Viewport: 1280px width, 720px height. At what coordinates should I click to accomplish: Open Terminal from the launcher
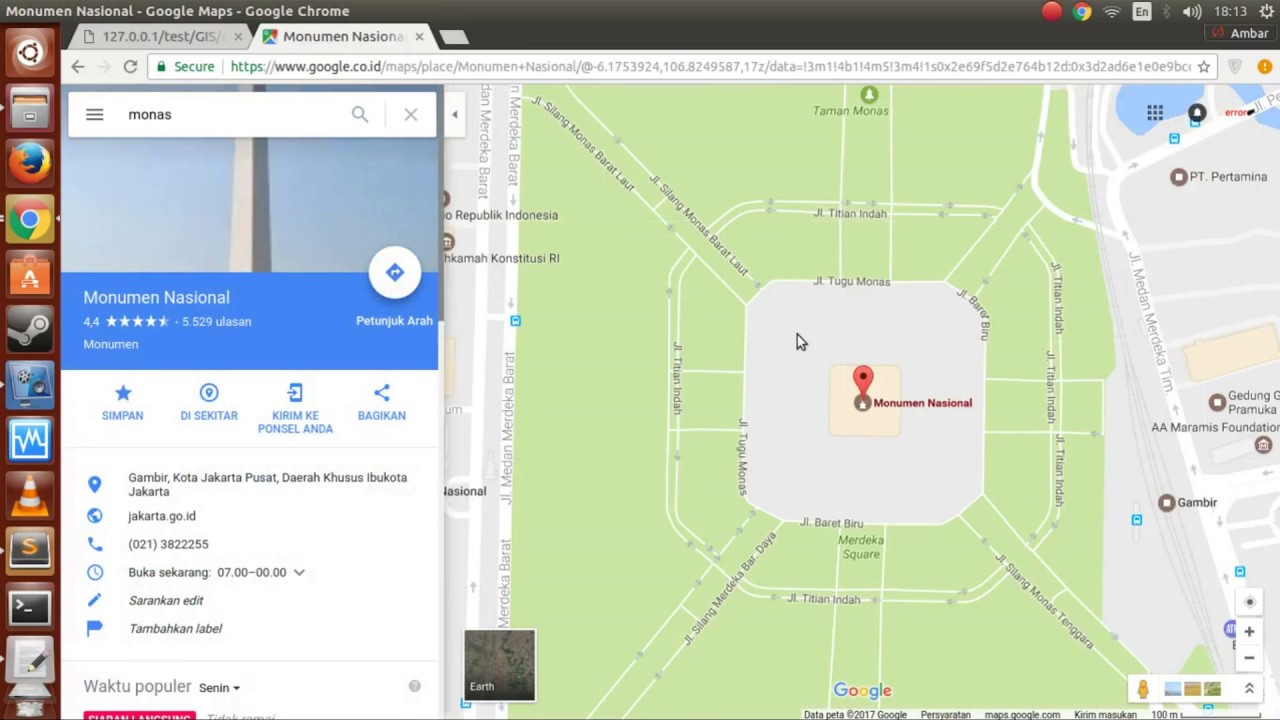(x=30, y=606)
